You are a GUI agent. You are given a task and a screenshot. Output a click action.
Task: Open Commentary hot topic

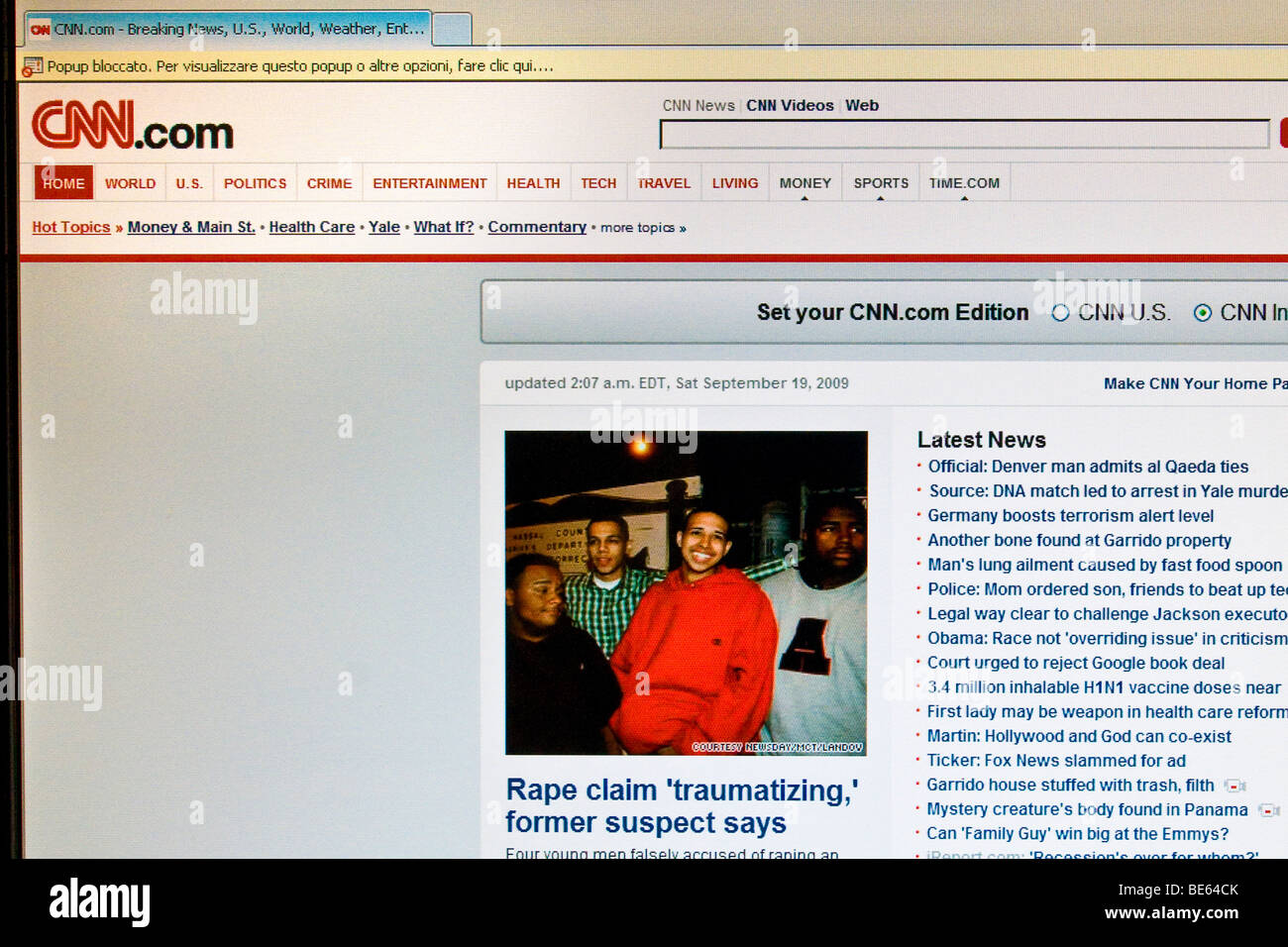pyautogui.click(x=537, y=227)
